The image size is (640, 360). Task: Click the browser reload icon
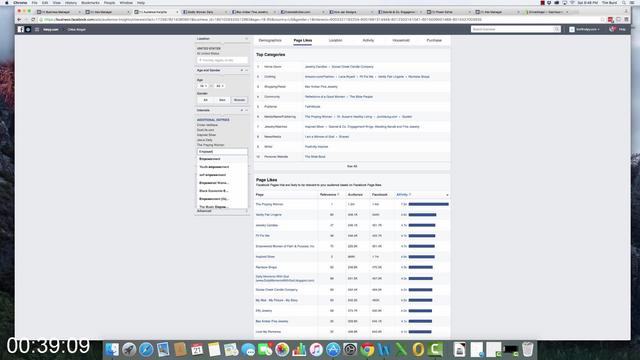pos(33,19)
